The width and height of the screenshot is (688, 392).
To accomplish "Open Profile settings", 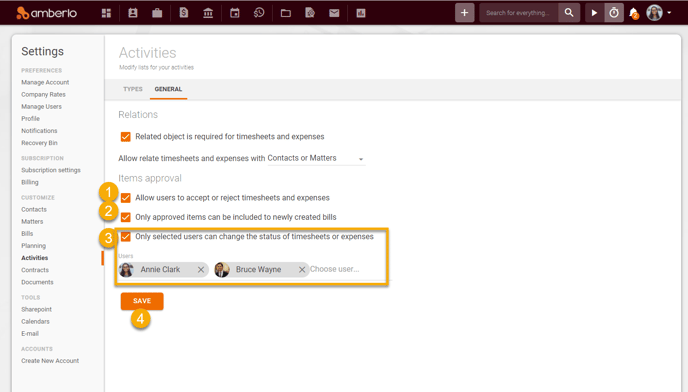I will (30, 119).
